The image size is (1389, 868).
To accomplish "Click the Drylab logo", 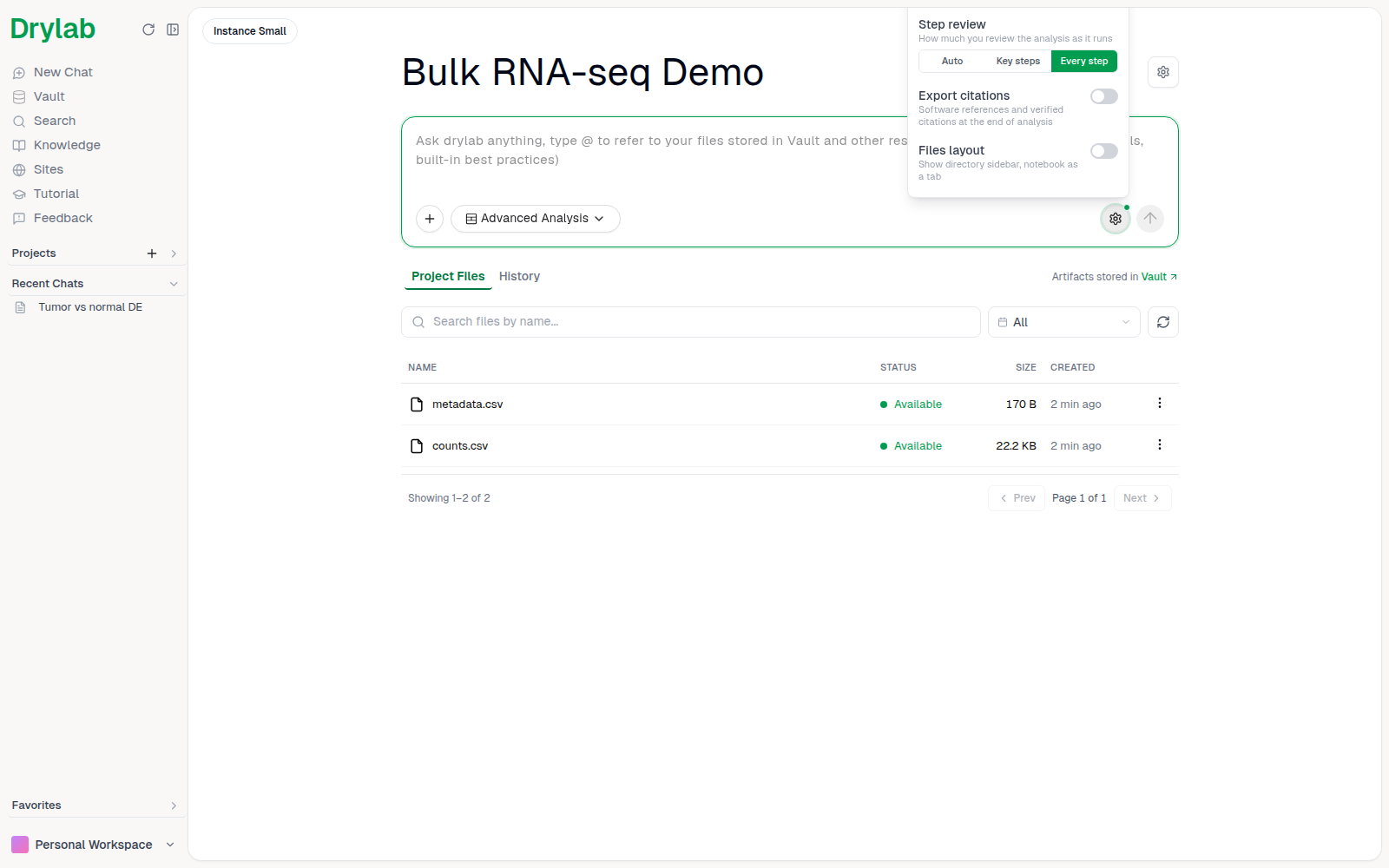I will point(53,30).
